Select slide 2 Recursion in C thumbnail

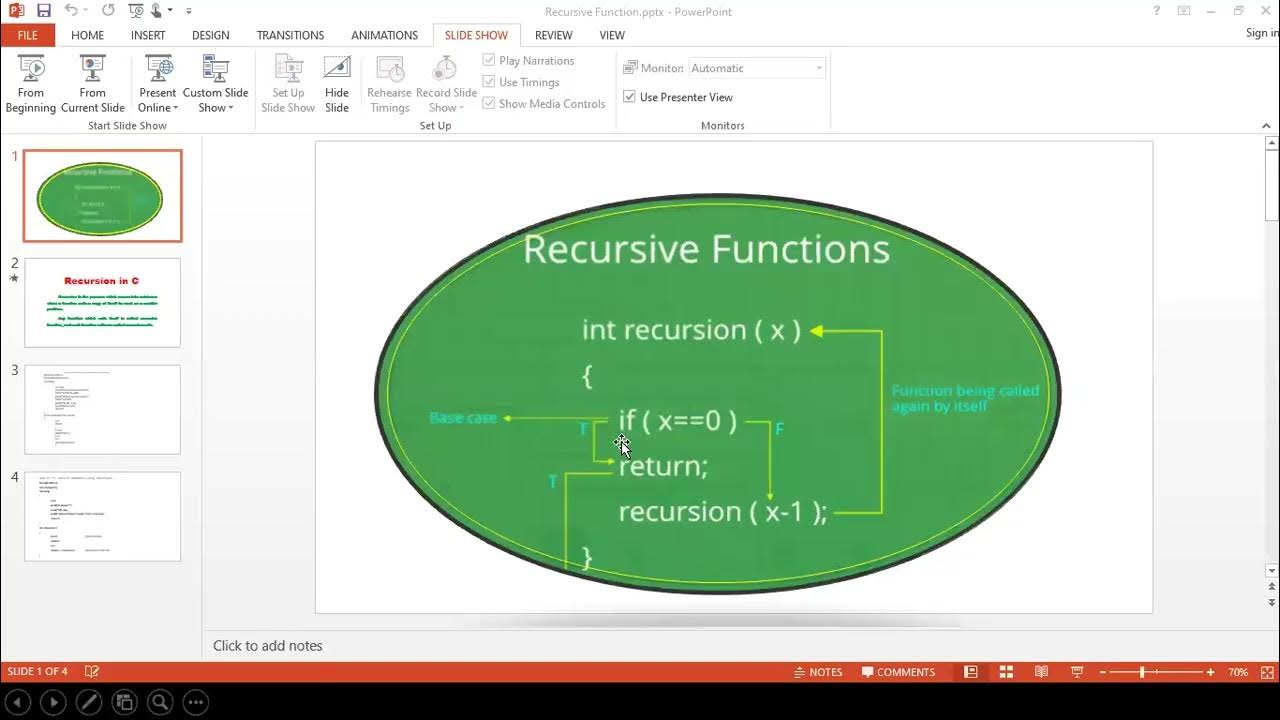point(102,302)
